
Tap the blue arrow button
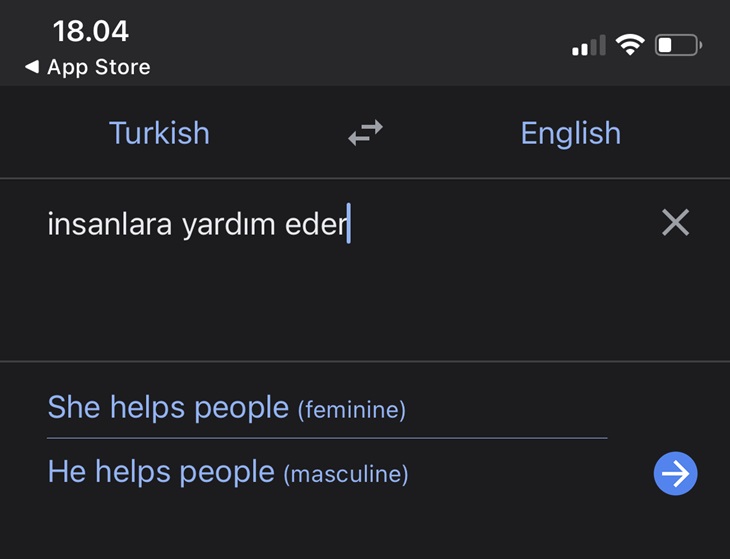tap(675, 473)
